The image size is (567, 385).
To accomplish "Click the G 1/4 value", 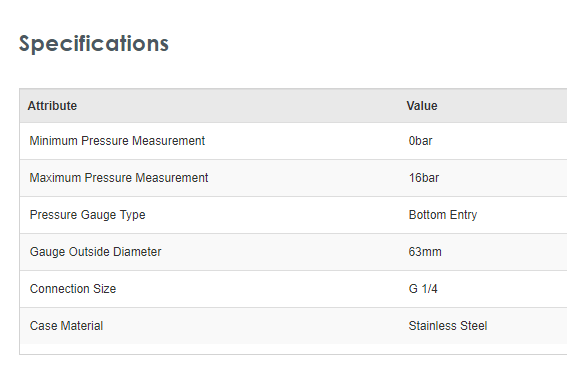I will [423, 289].
